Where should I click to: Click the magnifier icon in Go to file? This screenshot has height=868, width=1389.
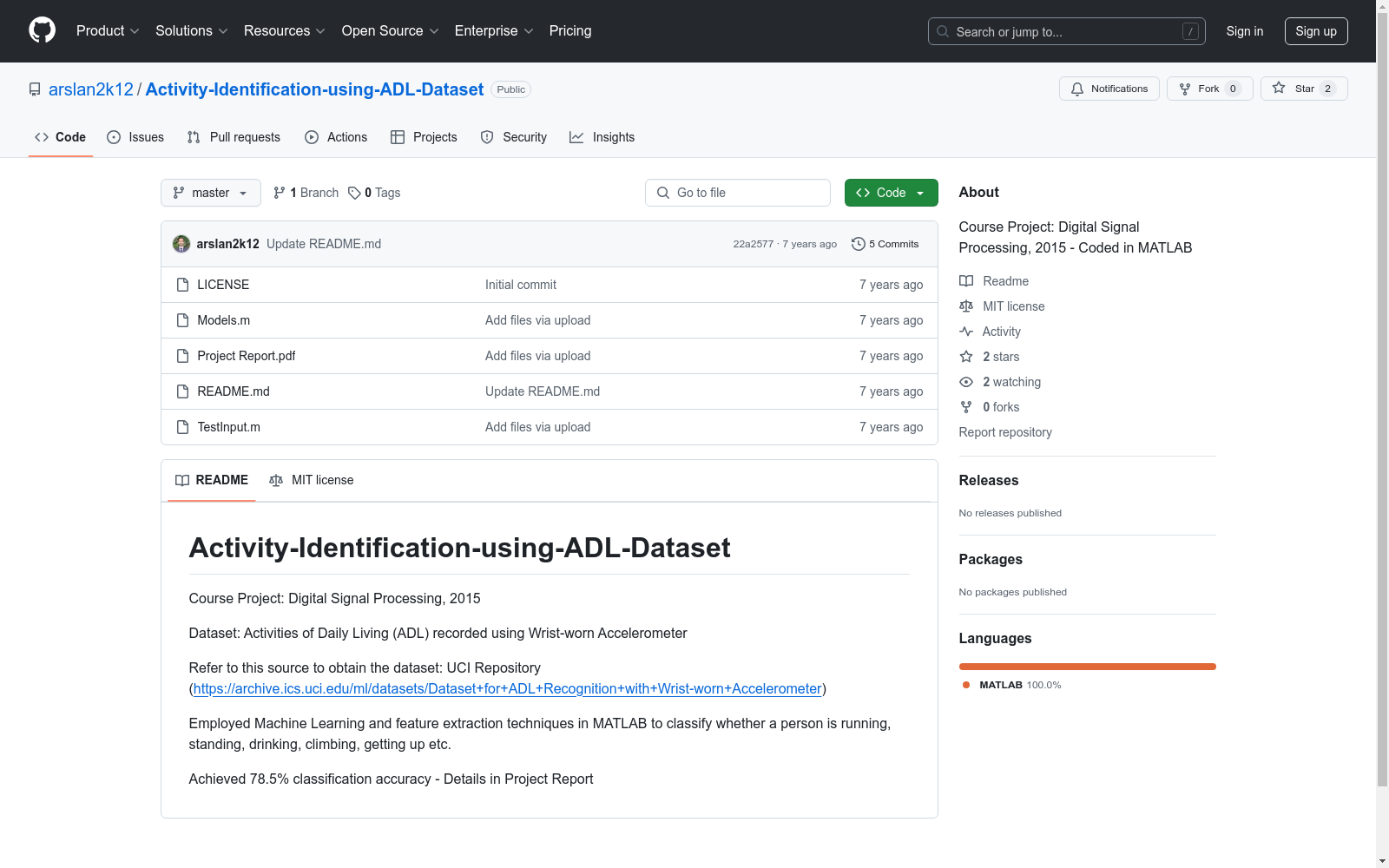663,193
